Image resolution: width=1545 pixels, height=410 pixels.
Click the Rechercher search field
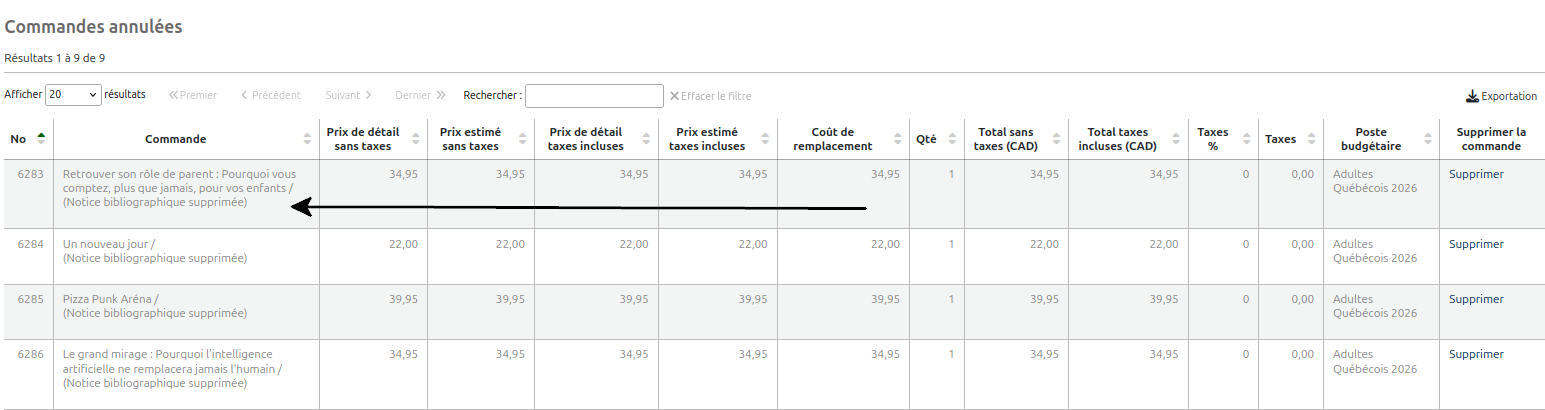tap(594, 96)
